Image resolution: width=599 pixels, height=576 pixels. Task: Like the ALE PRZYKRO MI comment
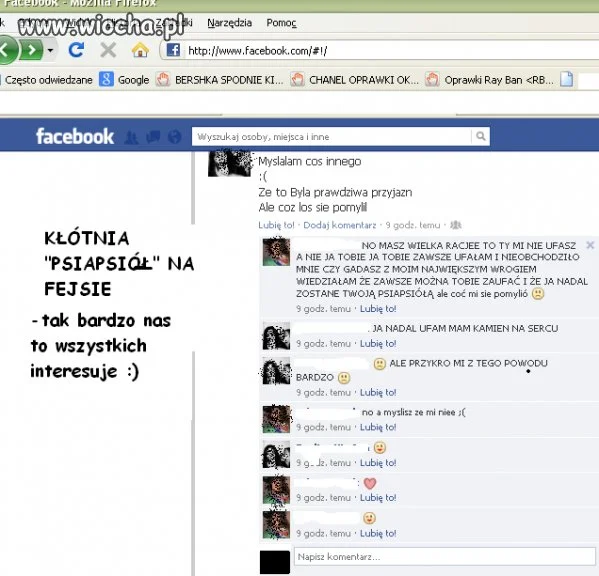click(x=378, y=392)
